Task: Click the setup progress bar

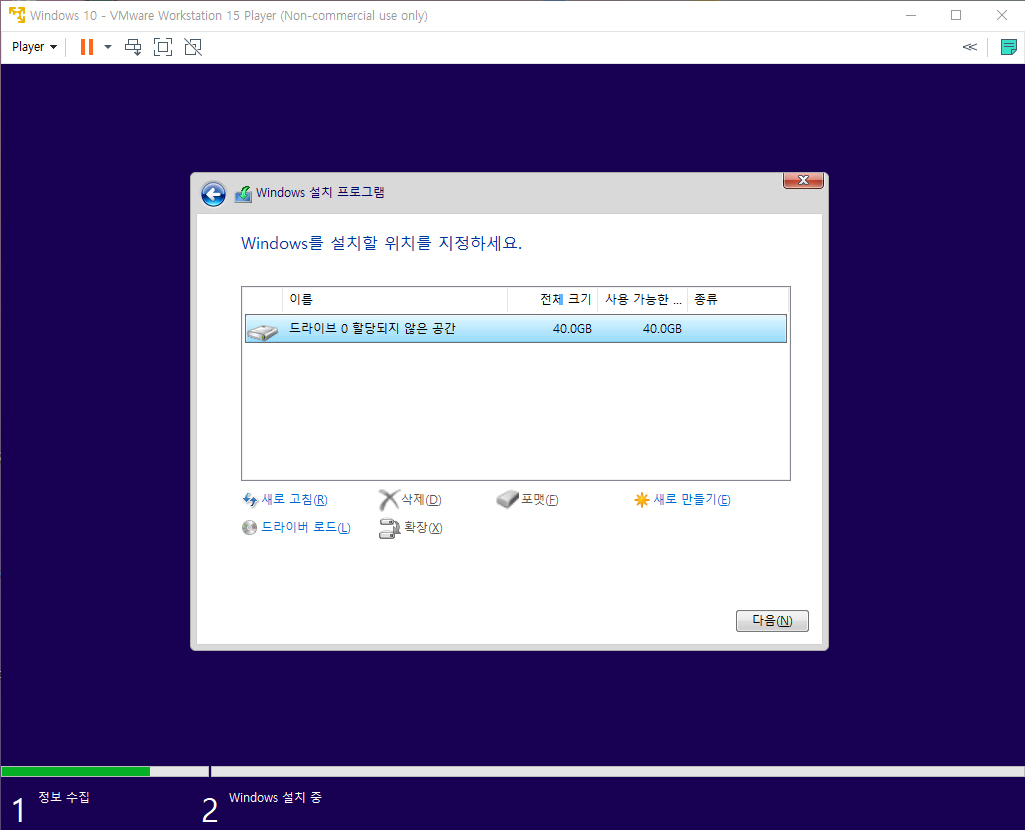Action: pyautogui.click(x=512, y=772)
